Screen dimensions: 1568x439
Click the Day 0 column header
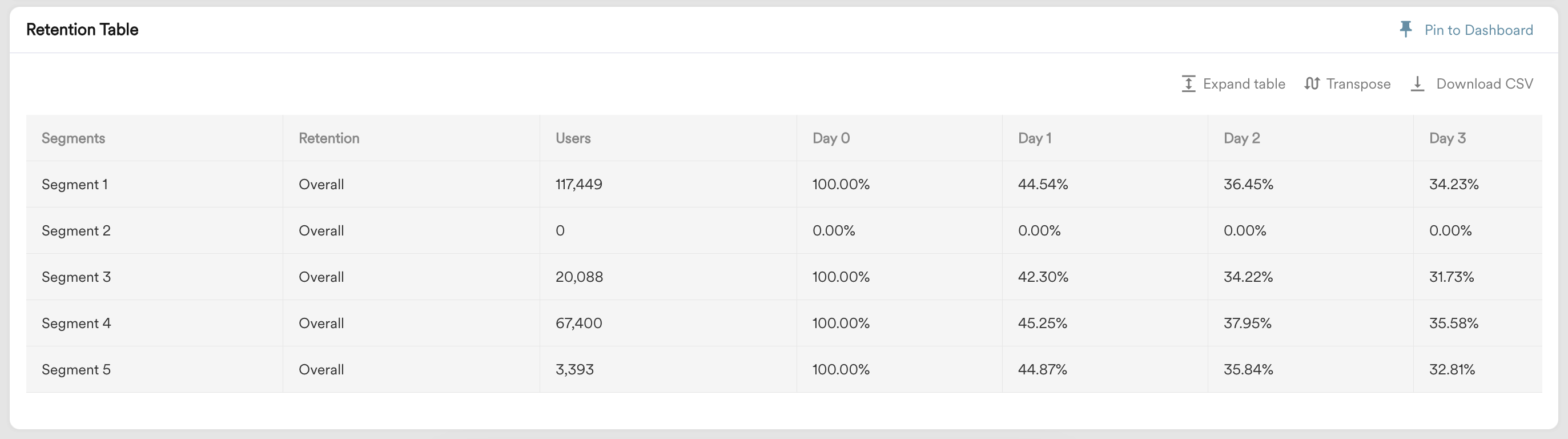tap(831, 138)
